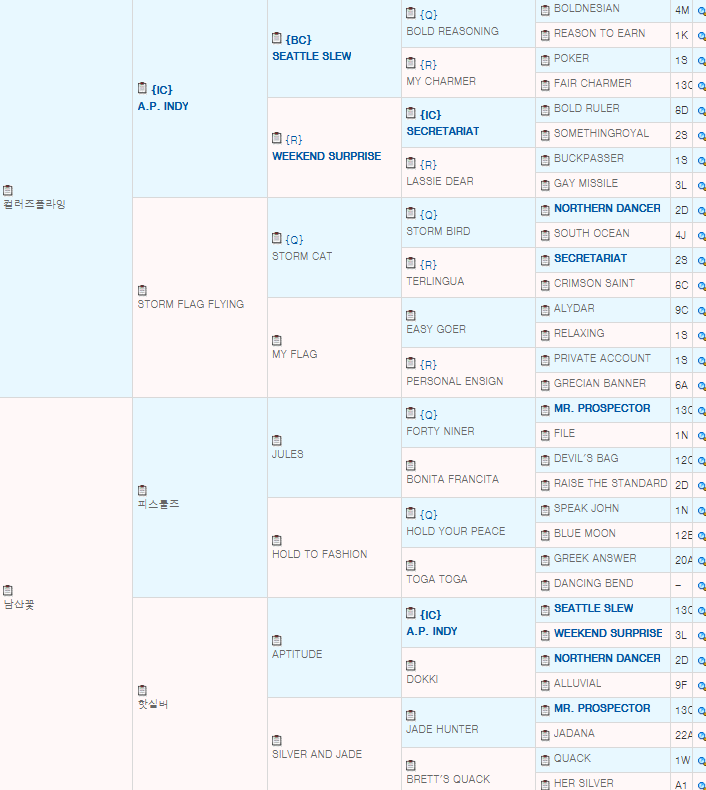This screenshot has width=706, height=790.
Task: Click the horse name 남산꽃
Action: (19, 604)
